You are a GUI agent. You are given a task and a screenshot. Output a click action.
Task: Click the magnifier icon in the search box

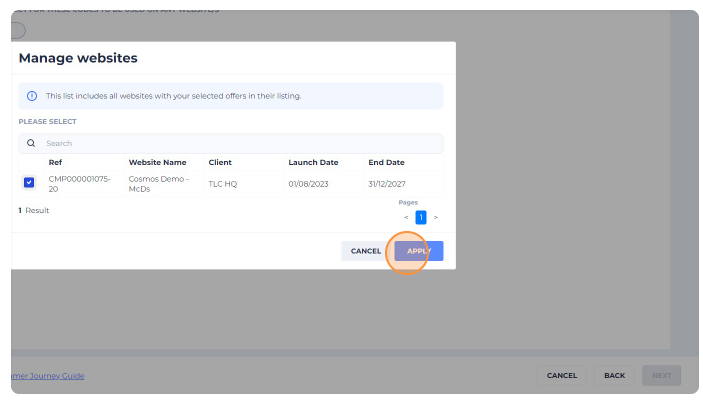pyautogui.click(x=31, y=143)
